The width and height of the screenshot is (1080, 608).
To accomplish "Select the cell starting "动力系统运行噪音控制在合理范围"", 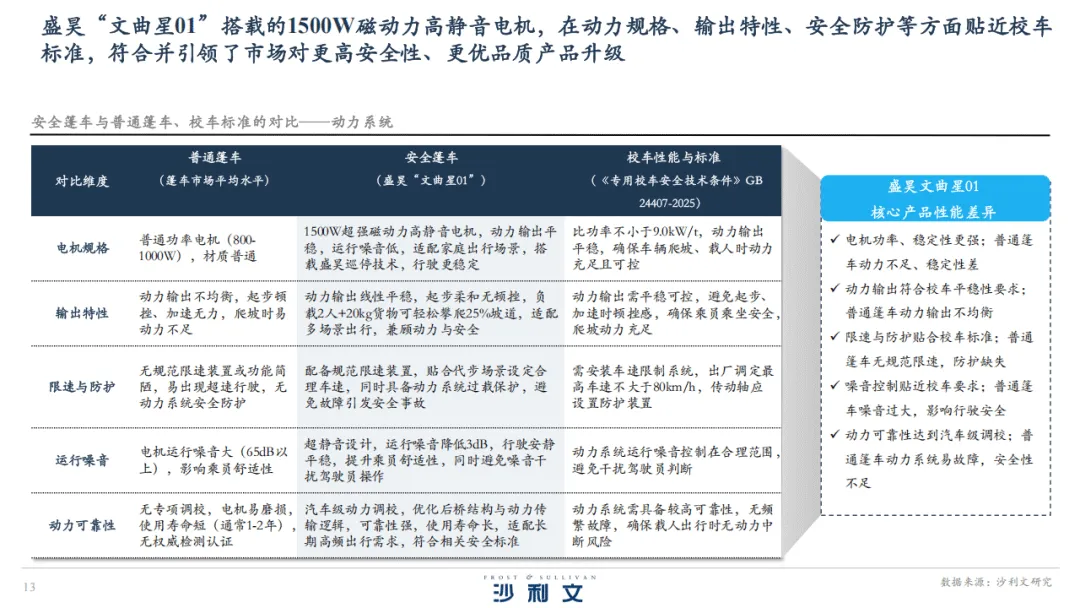I will [676, 461].
